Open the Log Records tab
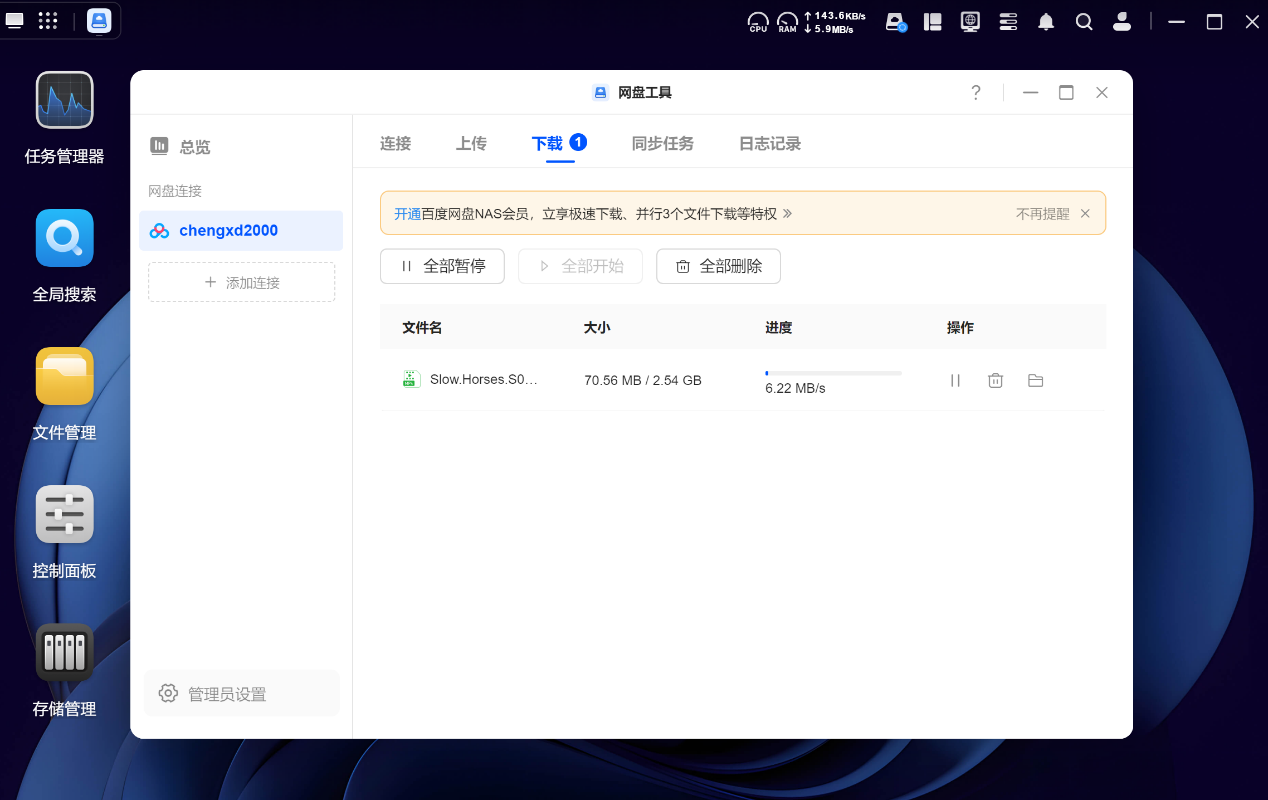Screen dimensions: 1268x800 pos(769,143)
